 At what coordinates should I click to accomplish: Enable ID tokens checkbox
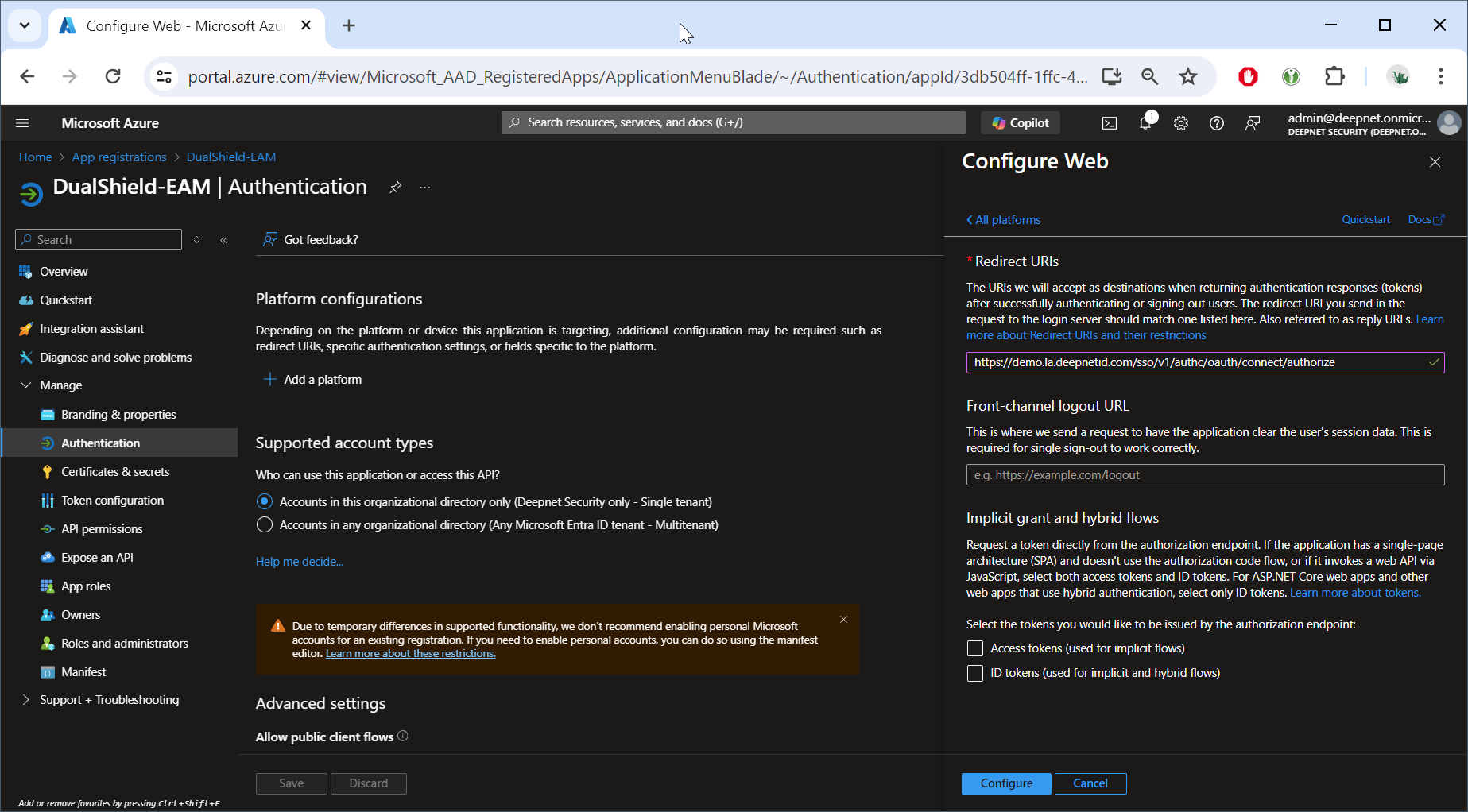click(975, 673)
